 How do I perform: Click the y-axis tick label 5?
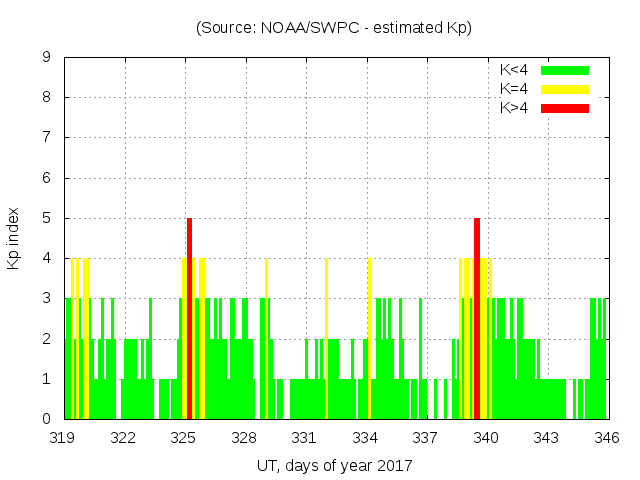(47, 218)
